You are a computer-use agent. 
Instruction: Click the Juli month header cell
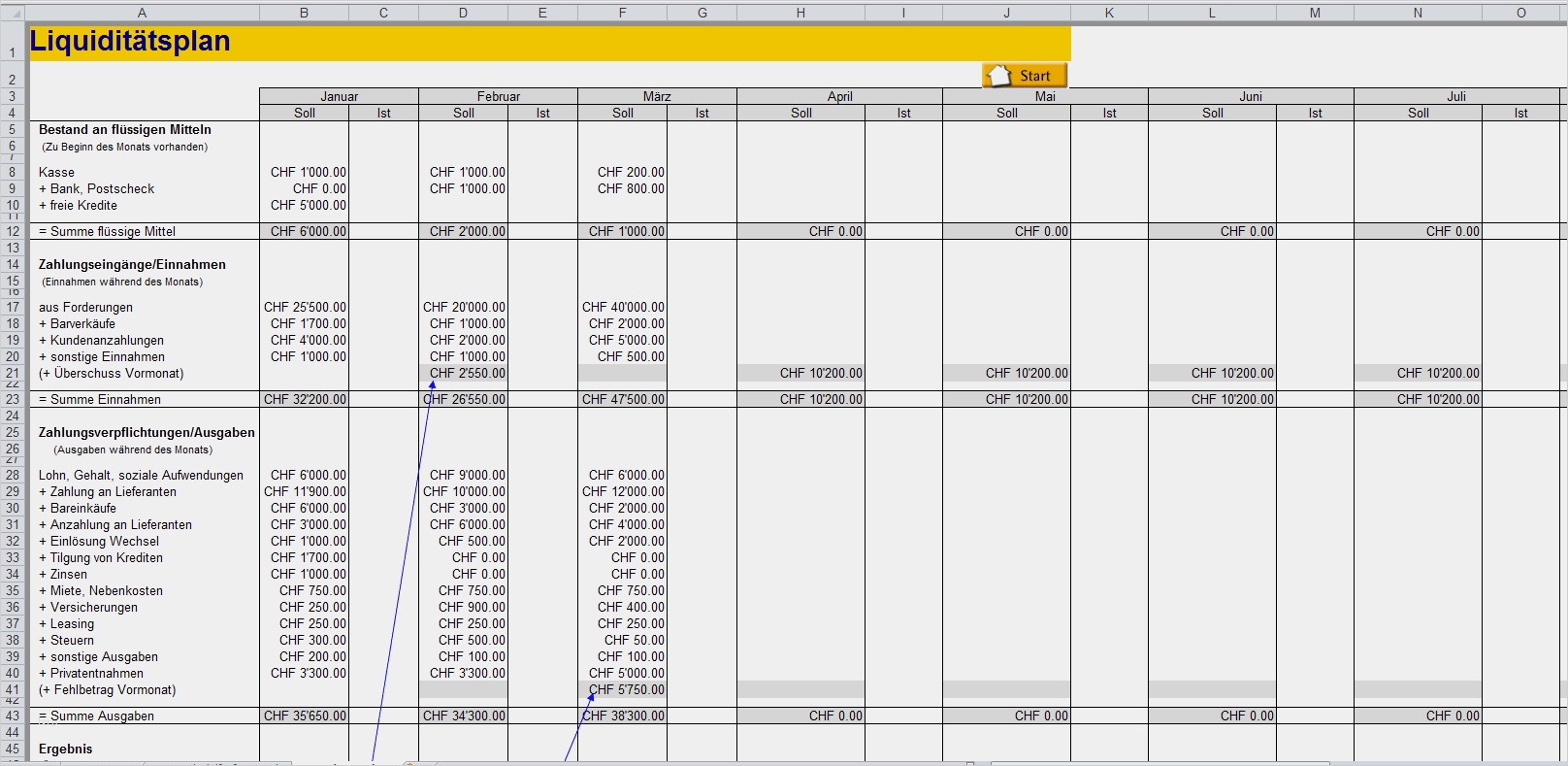[1455, 96]
